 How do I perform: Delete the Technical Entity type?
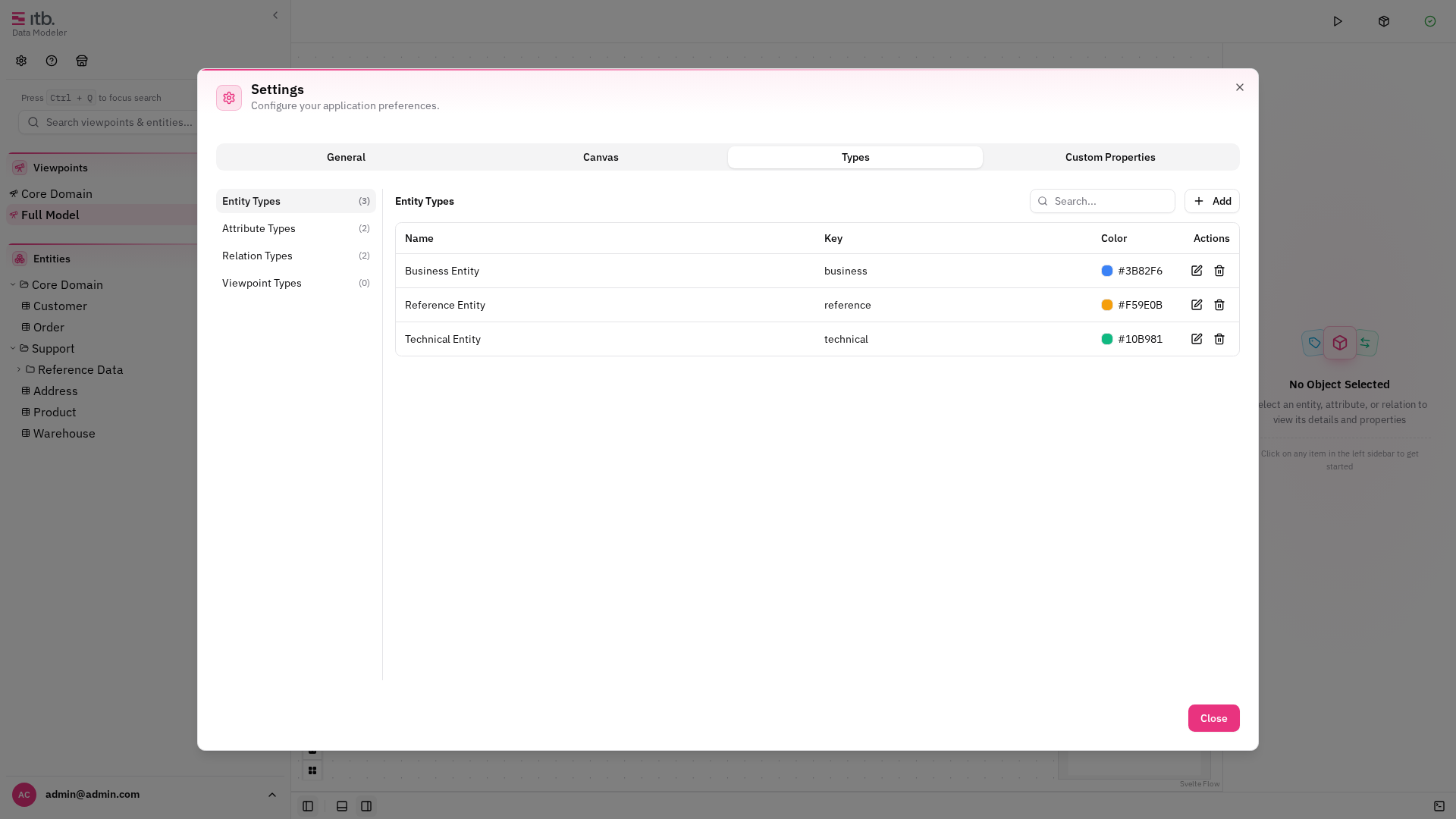1219,339
